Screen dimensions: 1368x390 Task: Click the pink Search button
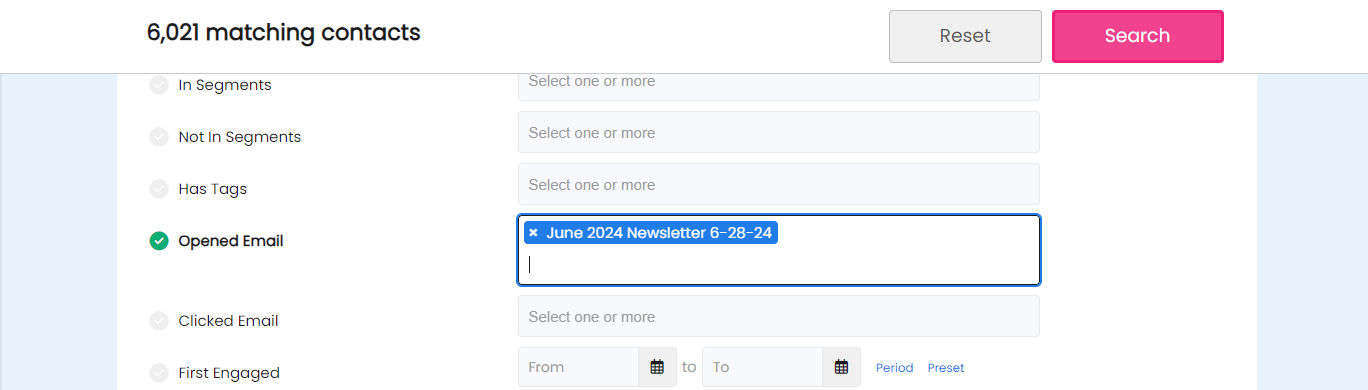click(x=1138, y=36)
